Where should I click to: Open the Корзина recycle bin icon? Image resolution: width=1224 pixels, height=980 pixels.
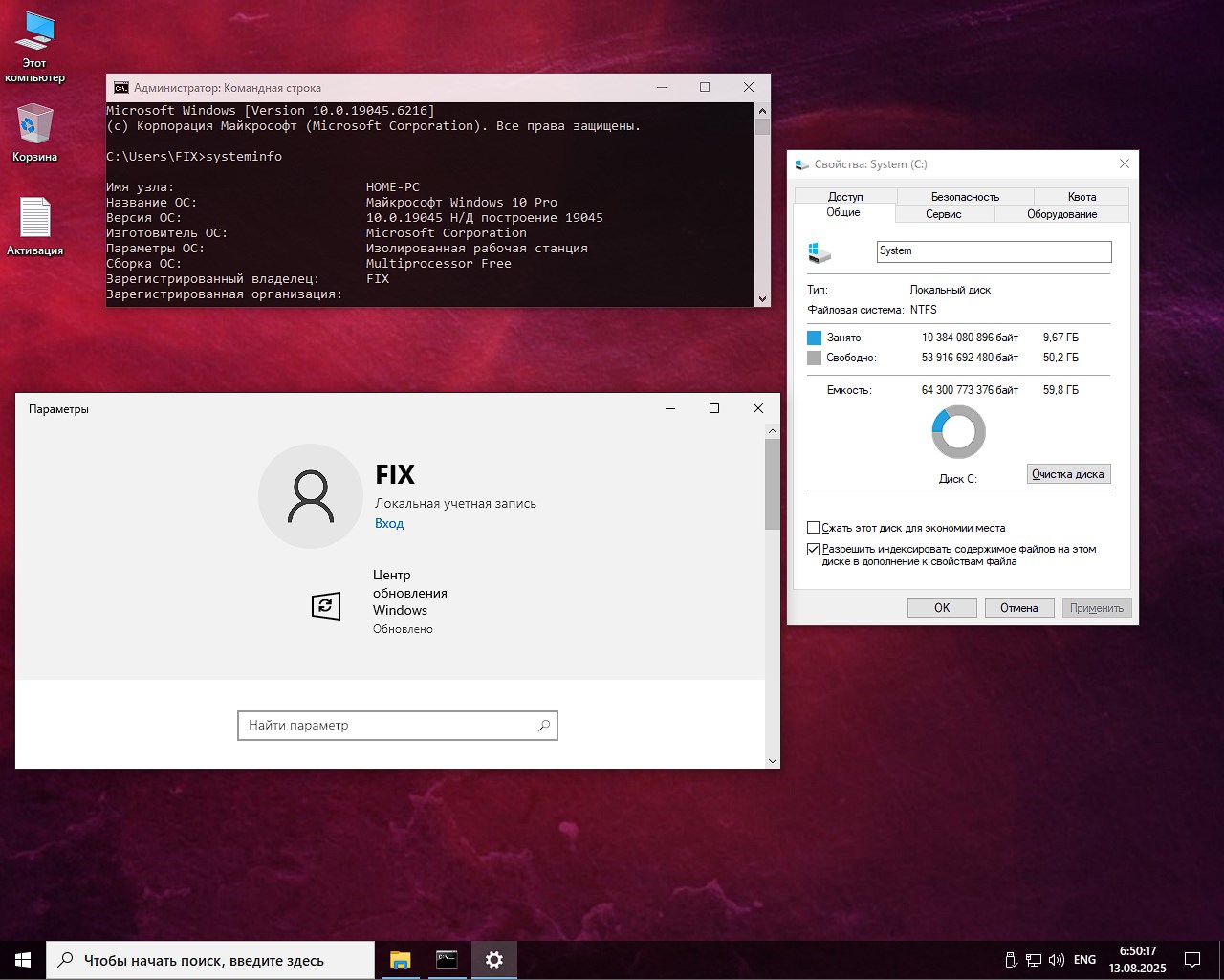click(34, 125)
